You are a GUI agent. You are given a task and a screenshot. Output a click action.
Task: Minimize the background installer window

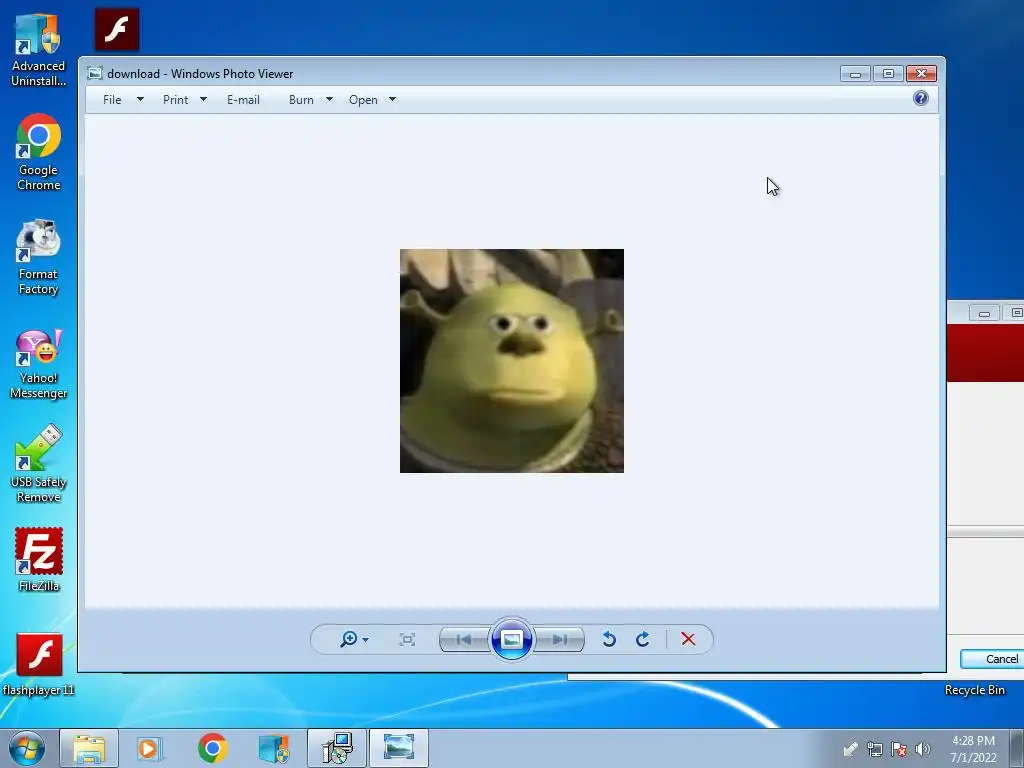(x=984, y=313)
